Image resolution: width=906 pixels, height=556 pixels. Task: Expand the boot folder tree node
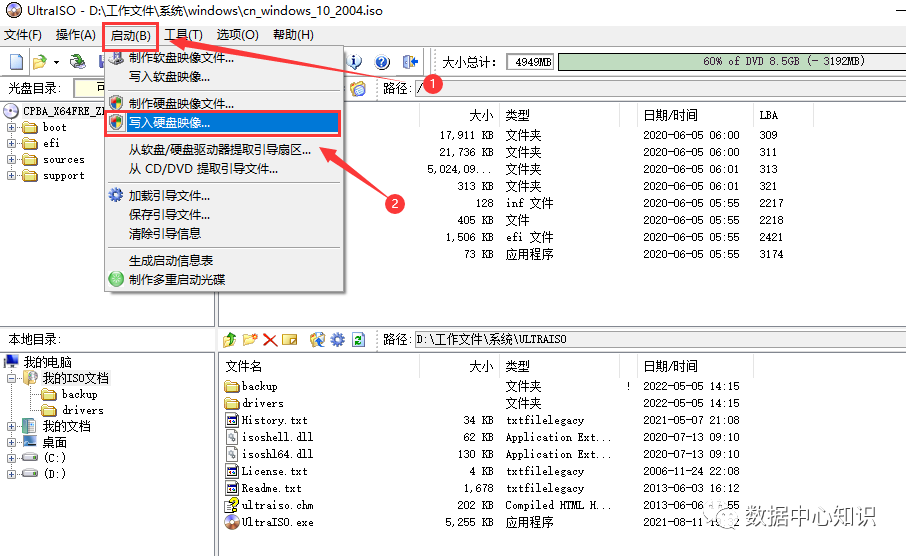click(x=11, y=127)
